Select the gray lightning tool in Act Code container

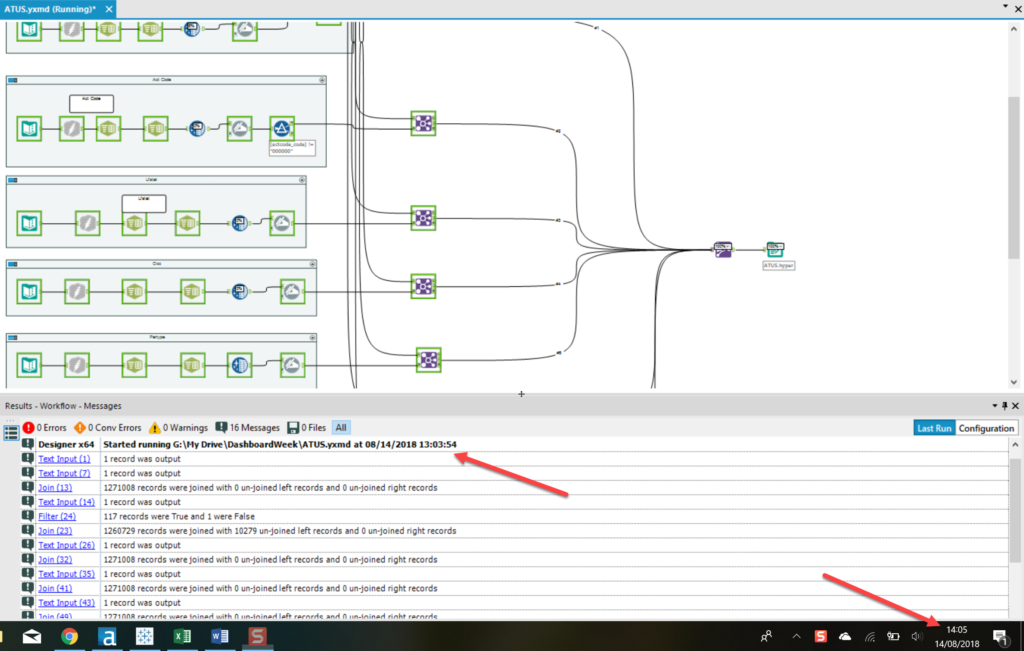(71, 129)
